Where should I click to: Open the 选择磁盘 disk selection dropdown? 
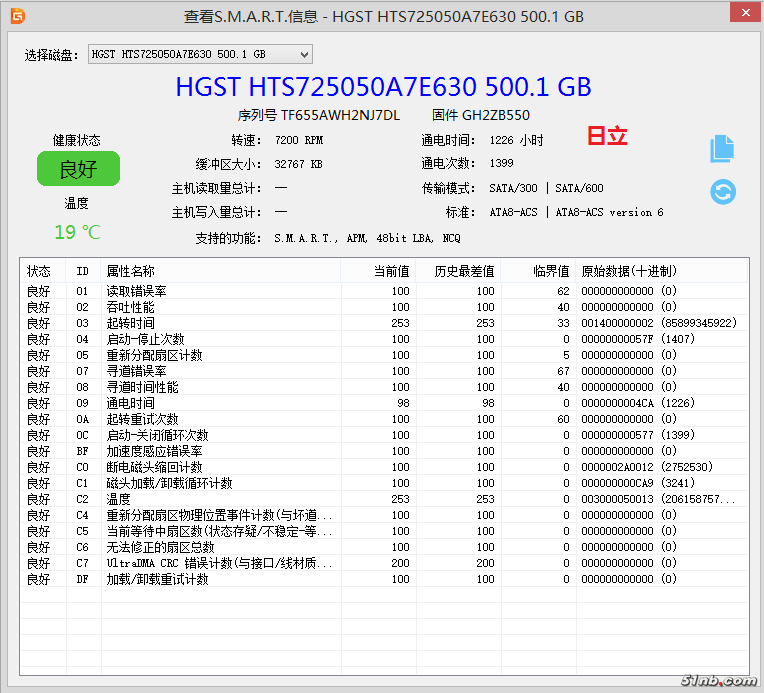tap(200, 54)
